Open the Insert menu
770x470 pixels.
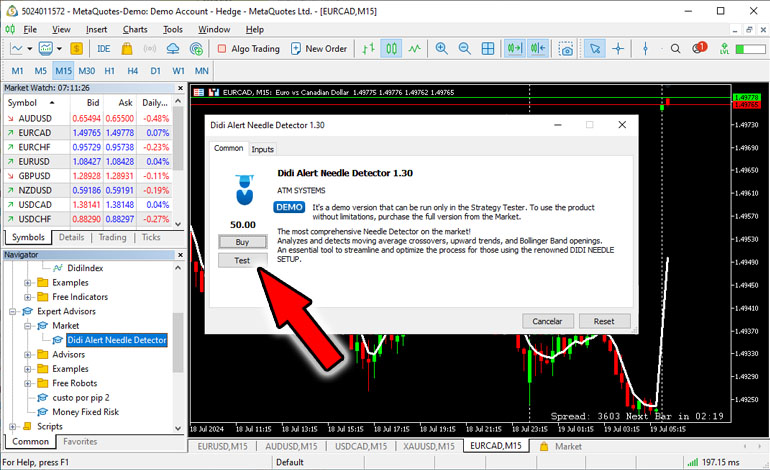click(96, 29)
